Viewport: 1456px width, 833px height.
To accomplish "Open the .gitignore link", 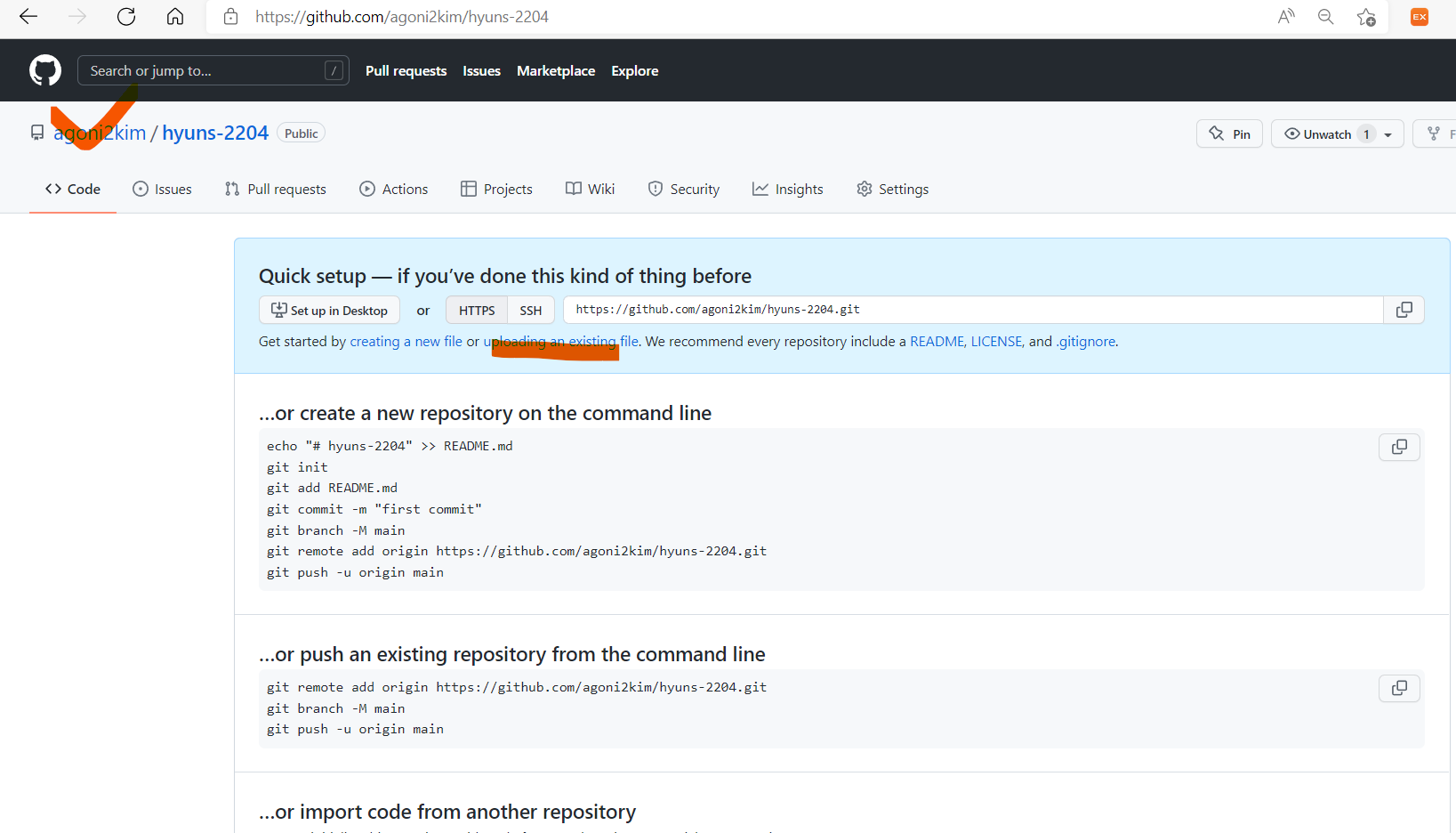I will coord(1086,341).
